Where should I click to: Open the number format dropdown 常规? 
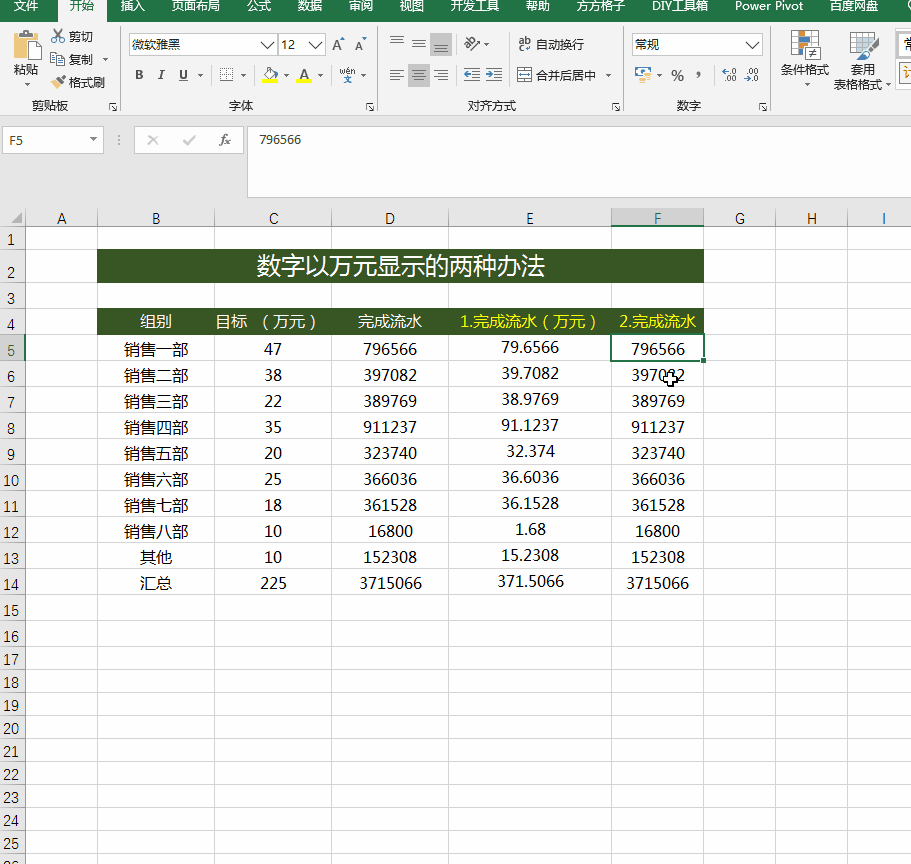pos(752,45)
